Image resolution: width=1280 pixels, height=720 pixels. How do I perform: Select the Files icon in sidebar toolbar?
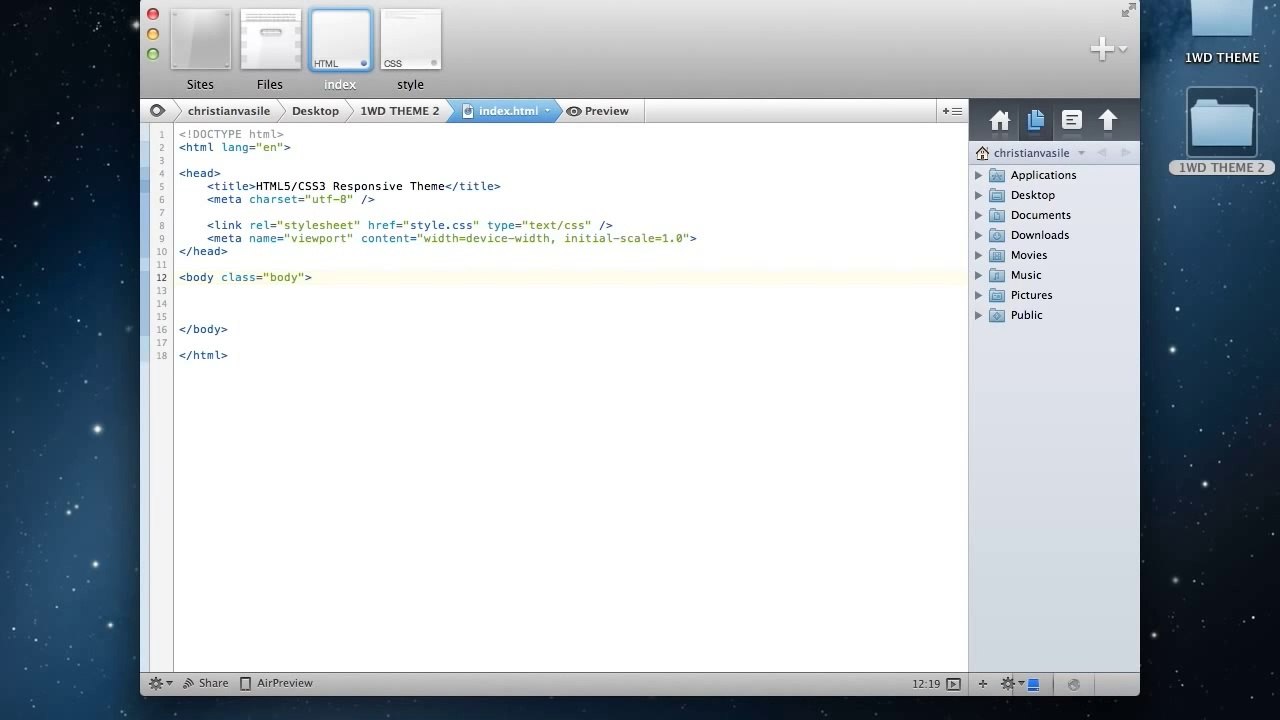tap(1035, 121)
